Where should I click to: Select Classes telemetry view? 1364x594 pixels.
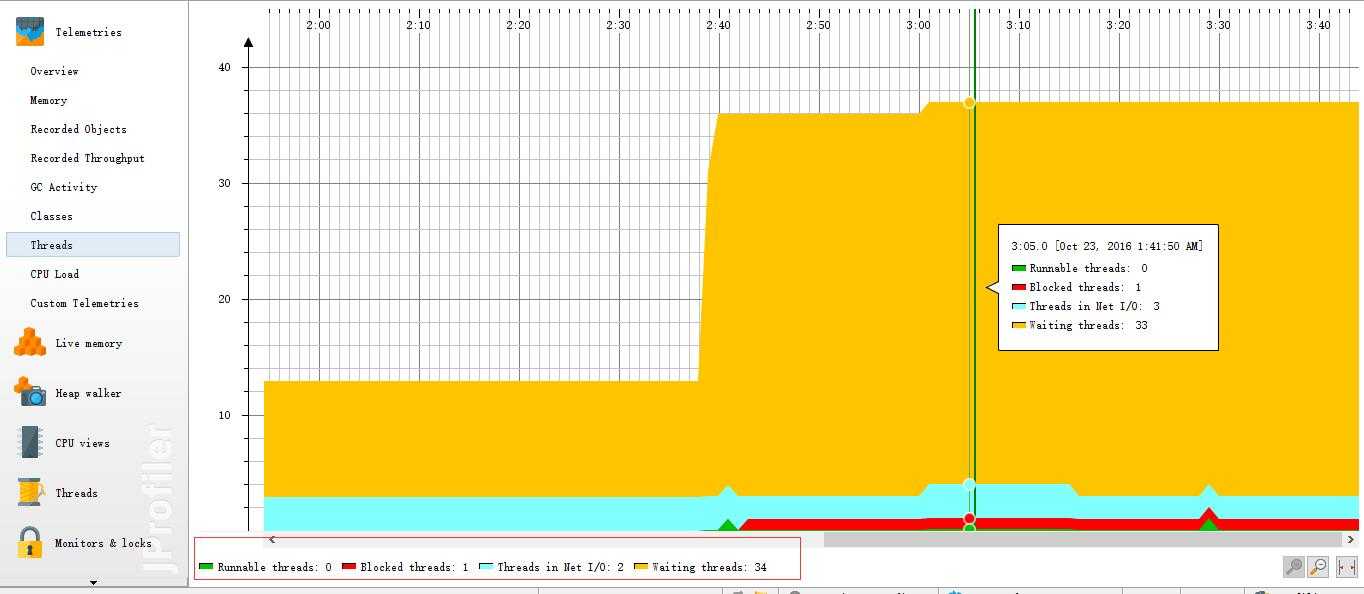92,216
